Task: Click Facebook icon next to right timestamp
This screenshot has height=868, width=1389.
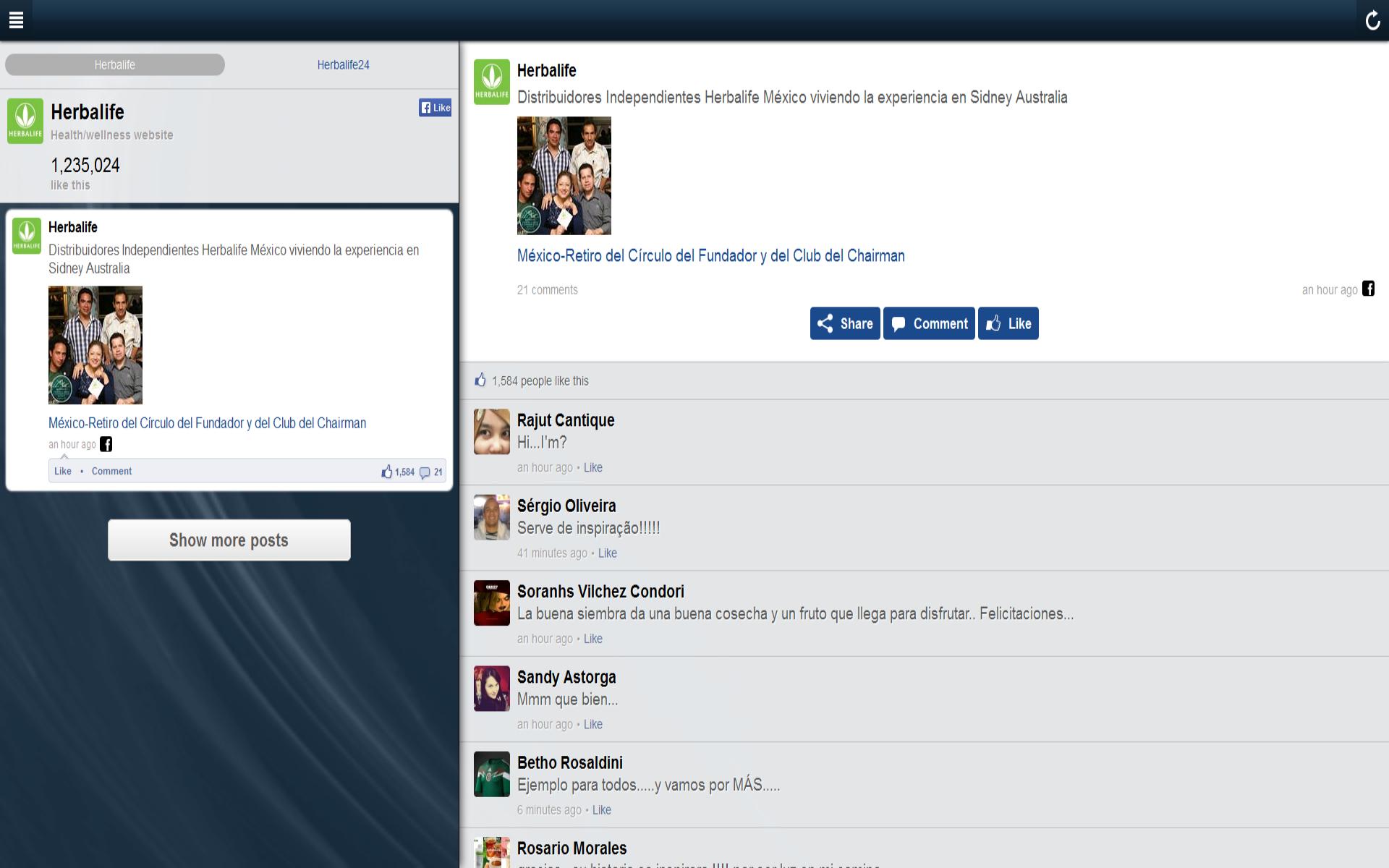Action: pos(1368,289)
